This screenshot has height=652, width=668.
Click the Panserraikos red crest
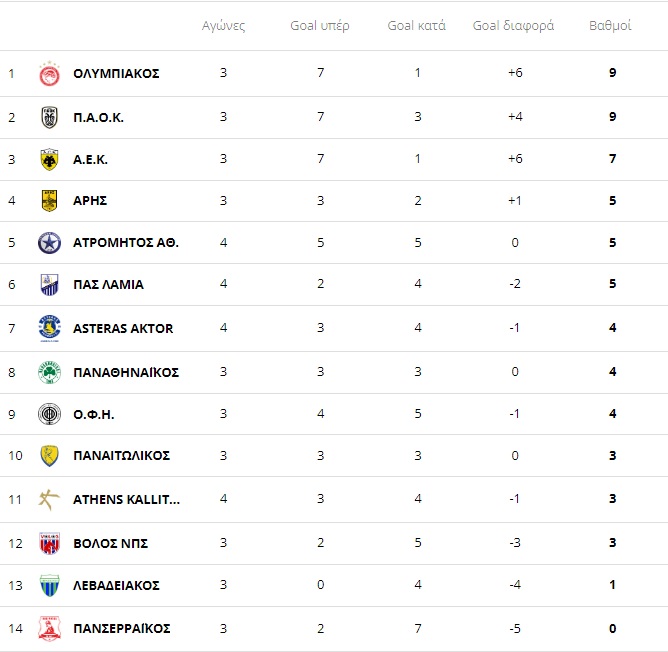pos(49,628)
